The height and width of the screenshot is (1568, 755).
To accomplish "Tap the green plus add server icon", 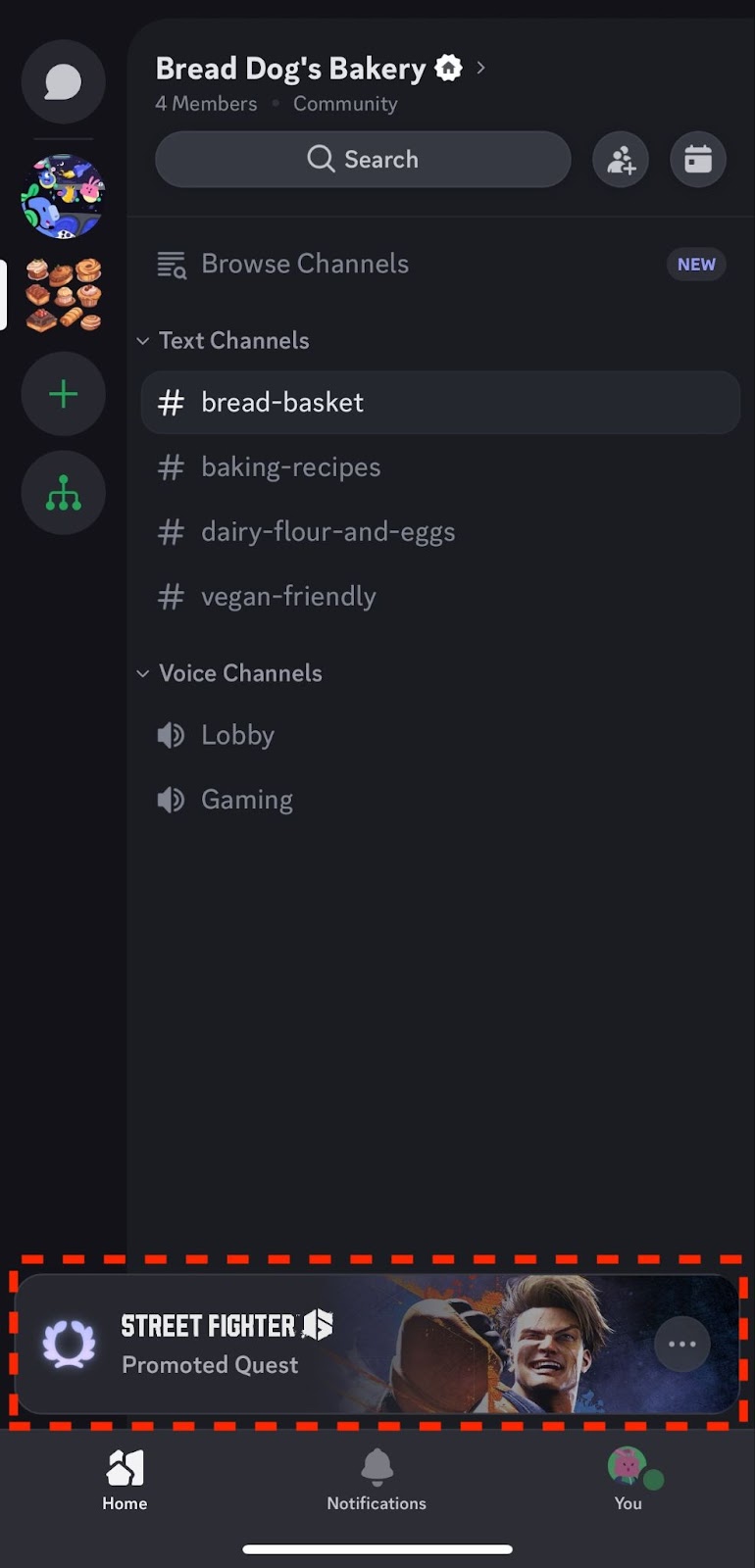I will click(63, 394).
